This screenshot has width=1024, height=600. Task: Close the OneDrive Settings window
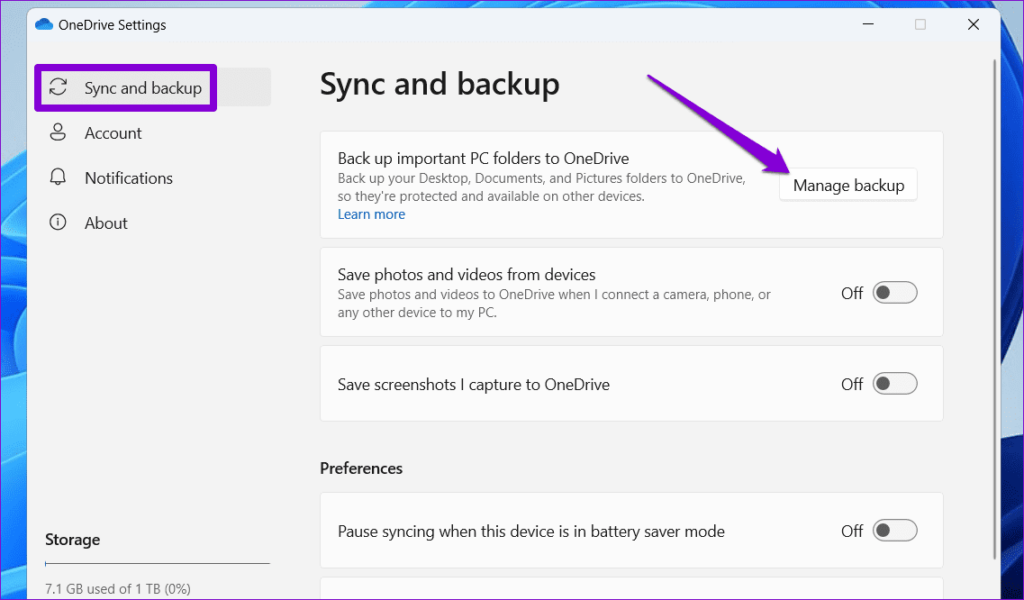973,25
